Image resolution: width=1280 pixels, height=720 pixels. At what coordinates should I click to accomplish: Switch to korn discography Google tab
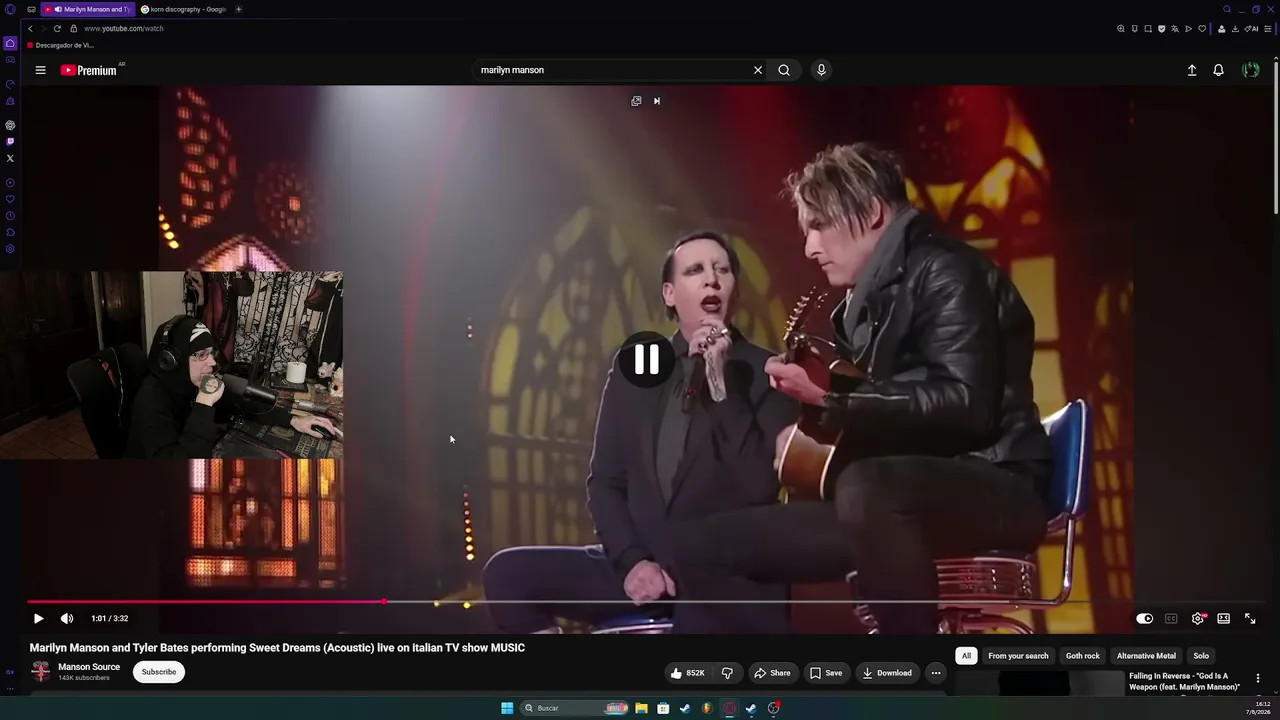[x=184, y=9]
